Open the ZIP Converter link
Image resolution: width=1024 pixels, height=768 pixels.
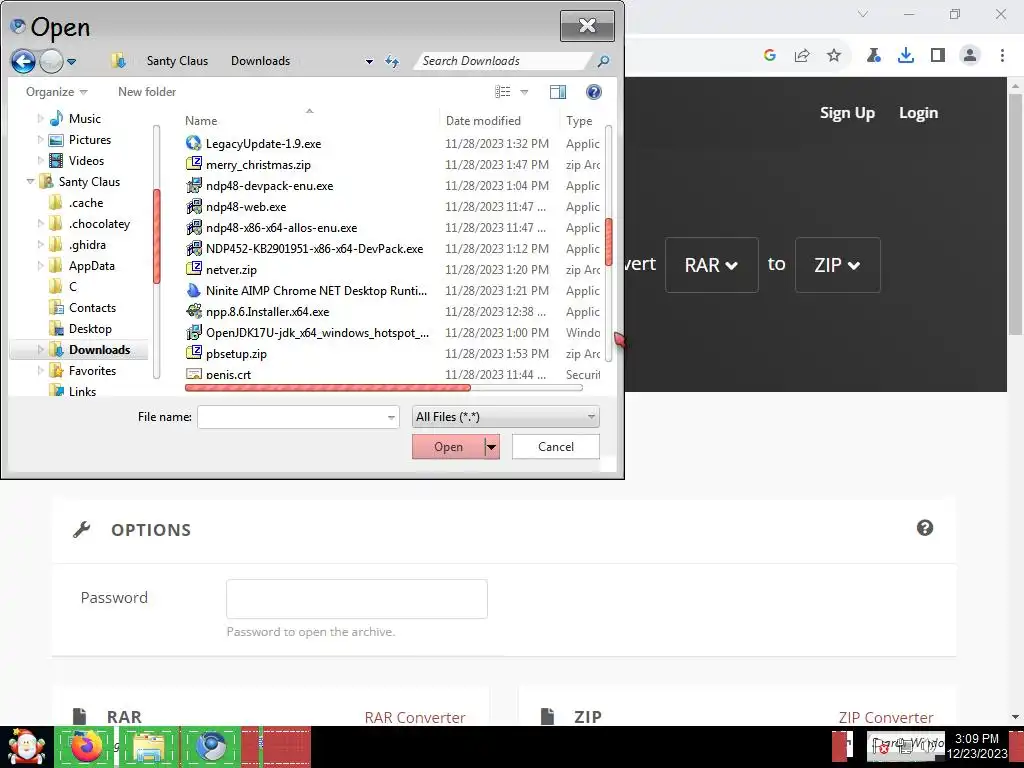886,717
